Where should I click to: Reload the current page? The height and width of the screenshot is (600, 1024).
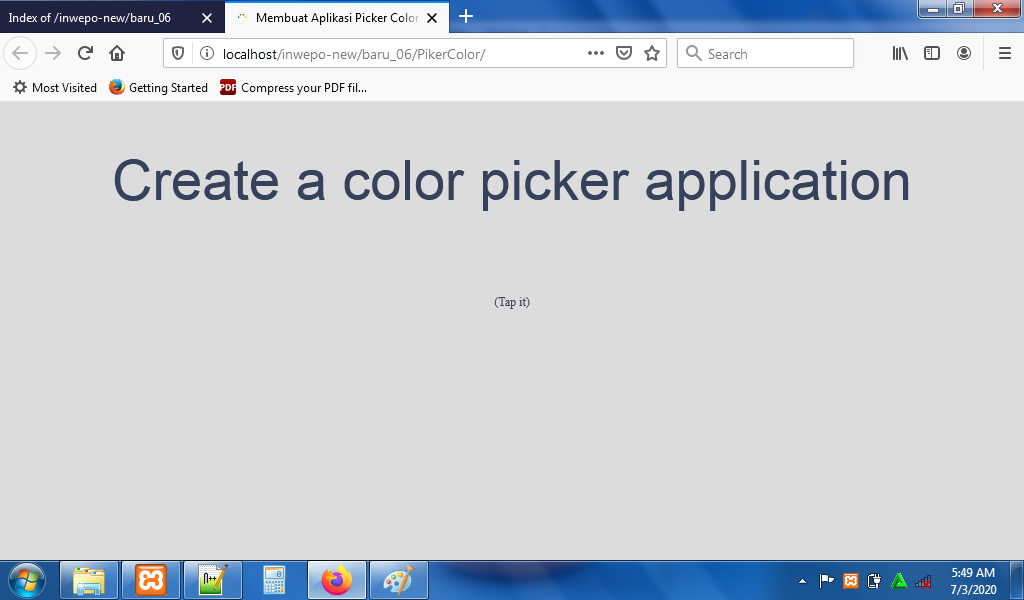[x=85, y=54]
